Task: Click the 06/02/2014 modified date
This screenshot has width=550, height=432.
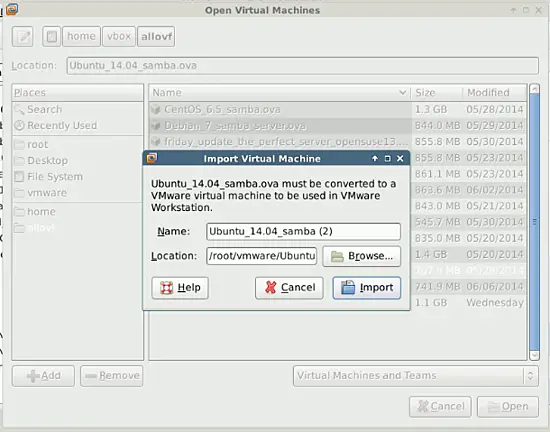Action: tap(495, 190)
